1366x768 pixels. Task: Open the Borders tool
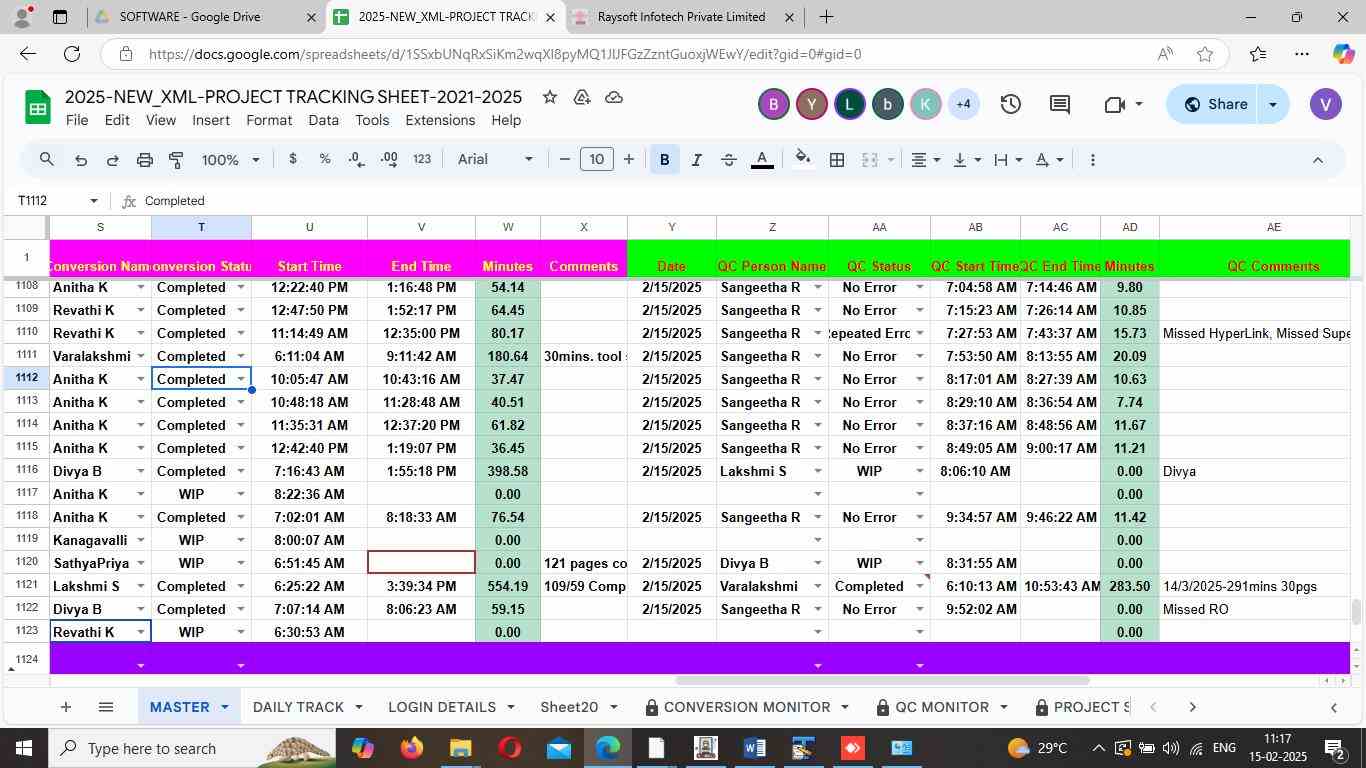837,160
